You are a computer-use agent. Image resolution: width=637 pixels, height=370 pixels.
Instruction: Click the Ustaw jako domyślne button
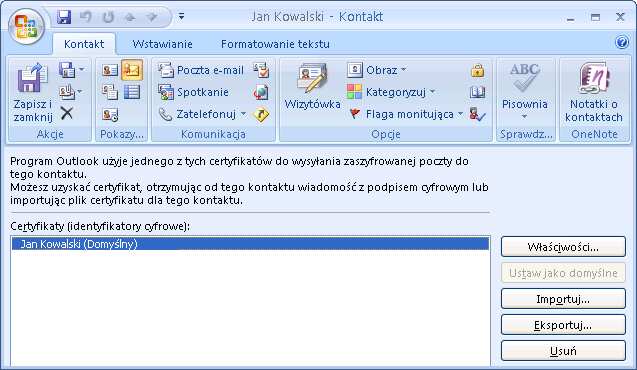click(x=563, y=273)
